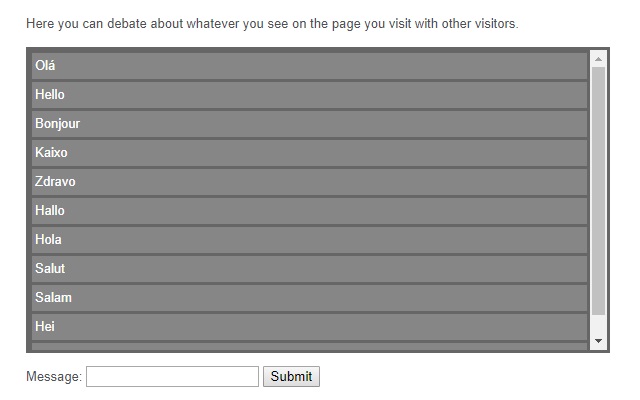Click scrollbar track below the thumb
The width and height of the screenshot is (640, 400).
(x=598, y=324)
